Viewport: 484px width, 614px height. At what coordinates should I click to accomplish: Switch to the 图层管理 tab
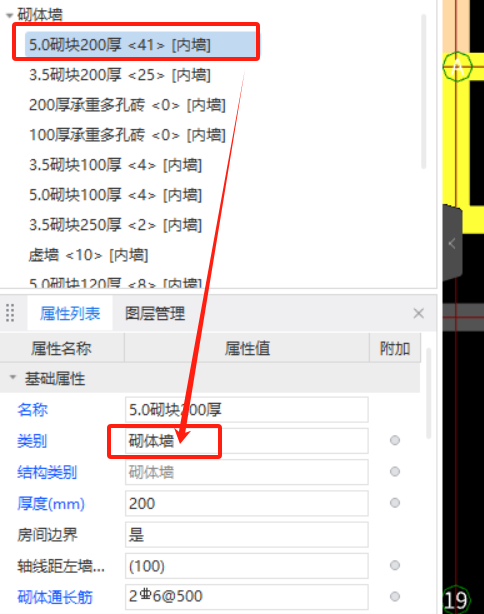click(155, 313)
